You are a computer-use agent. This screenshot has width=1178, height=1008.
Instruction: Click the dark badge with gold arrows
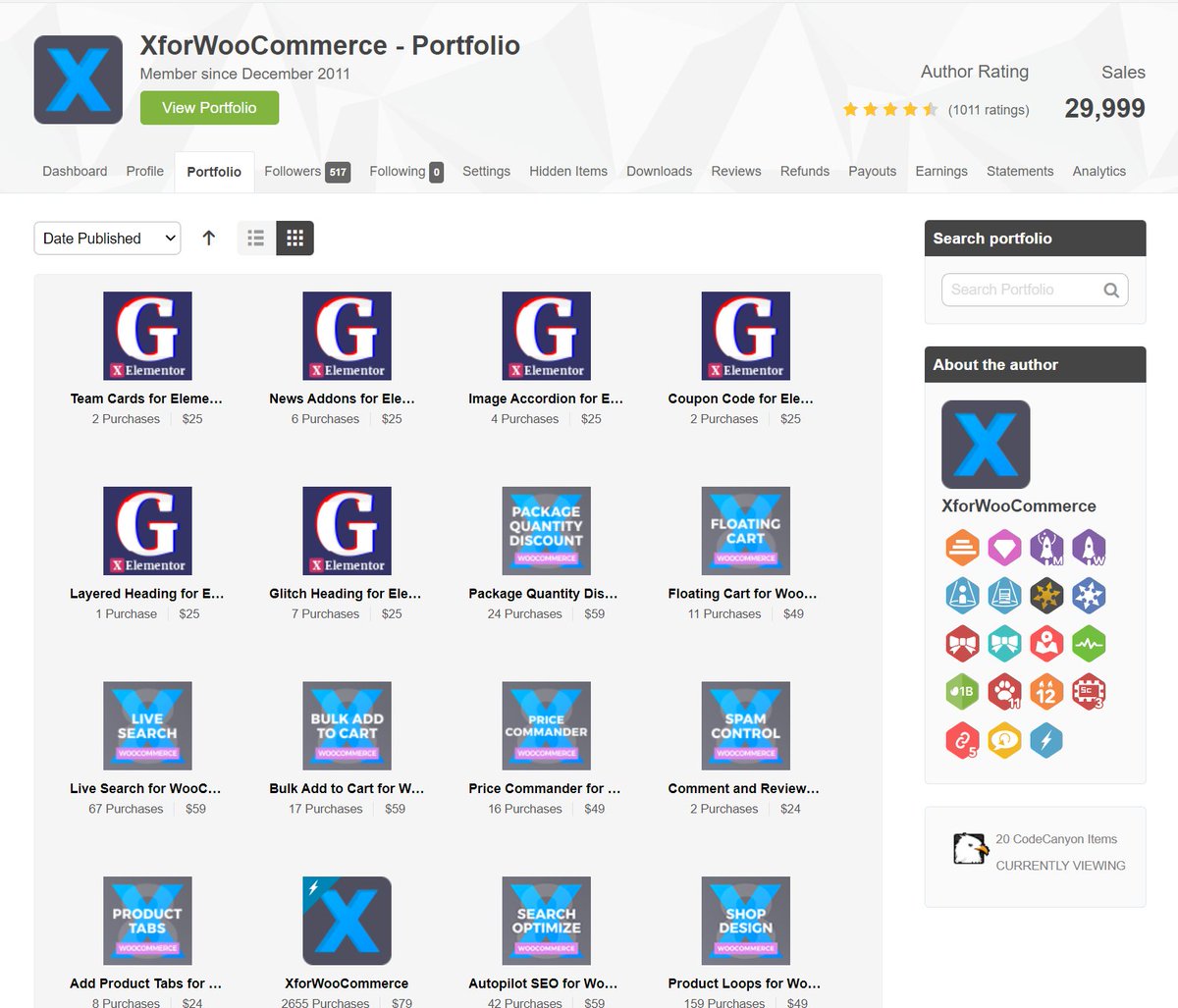1046,595
